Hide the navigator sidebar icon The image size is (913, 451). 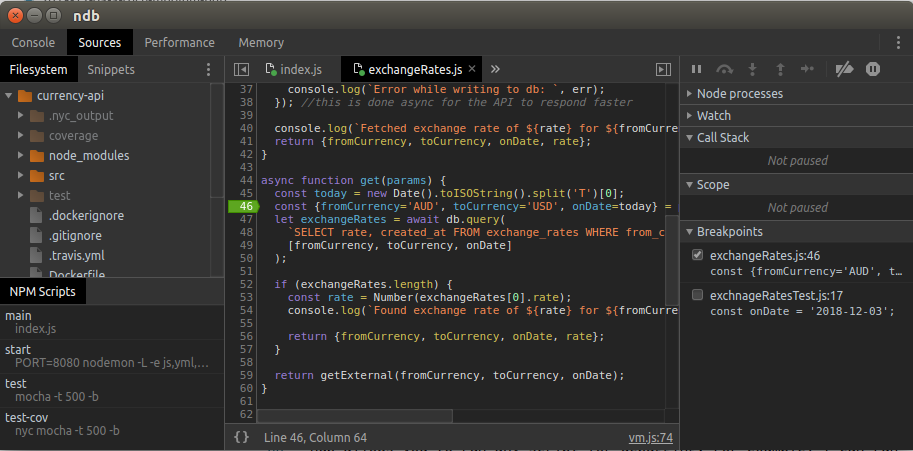(x=241, y=69)
